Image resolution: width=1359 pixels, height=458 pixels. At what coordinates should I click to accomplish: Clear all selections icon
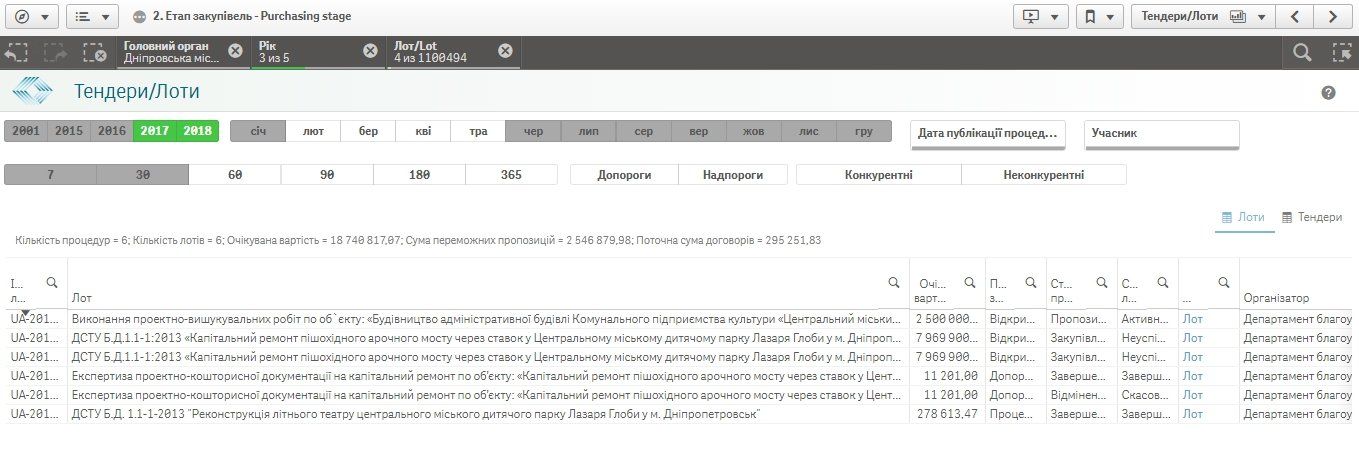coord(94,53)
